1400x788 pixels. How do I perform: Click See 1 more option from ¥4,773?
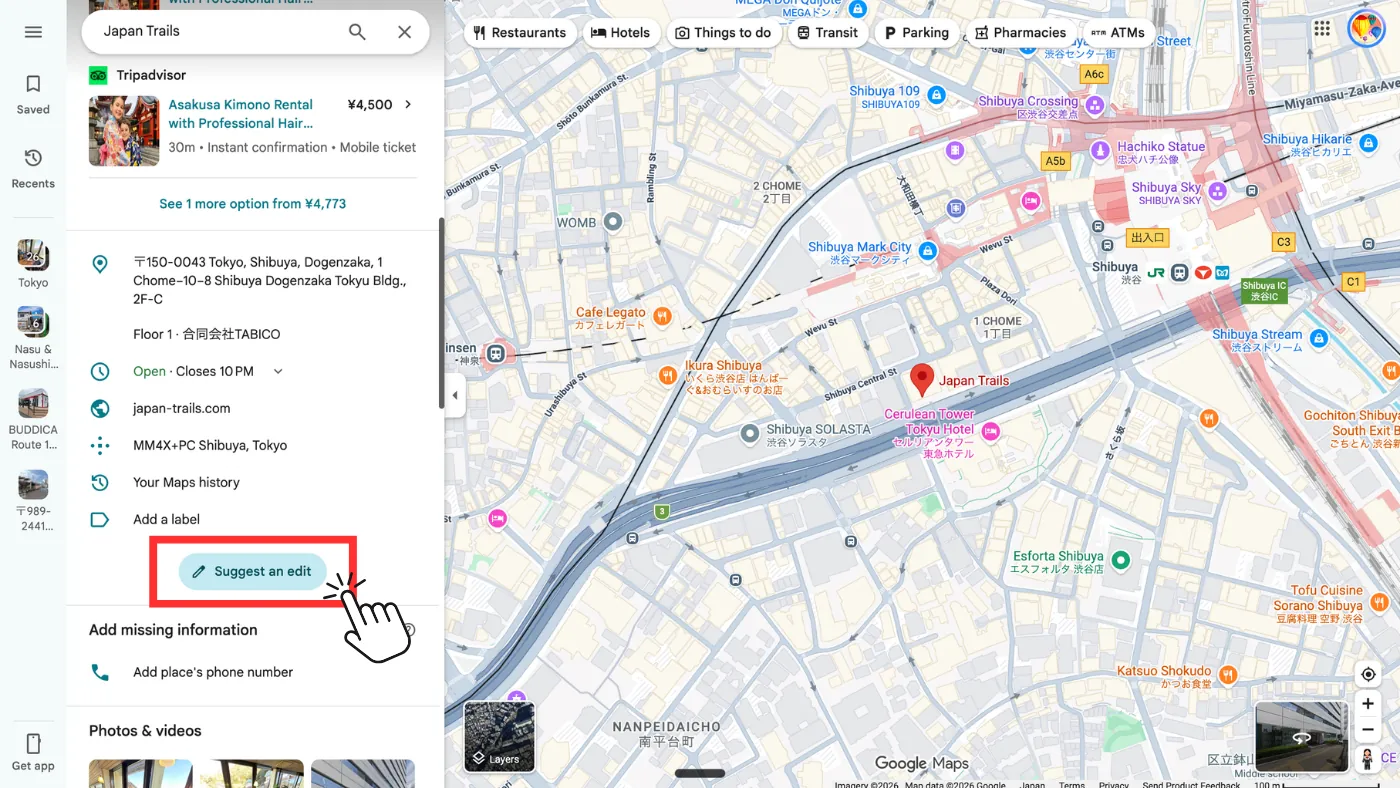(x=253, y=203)
